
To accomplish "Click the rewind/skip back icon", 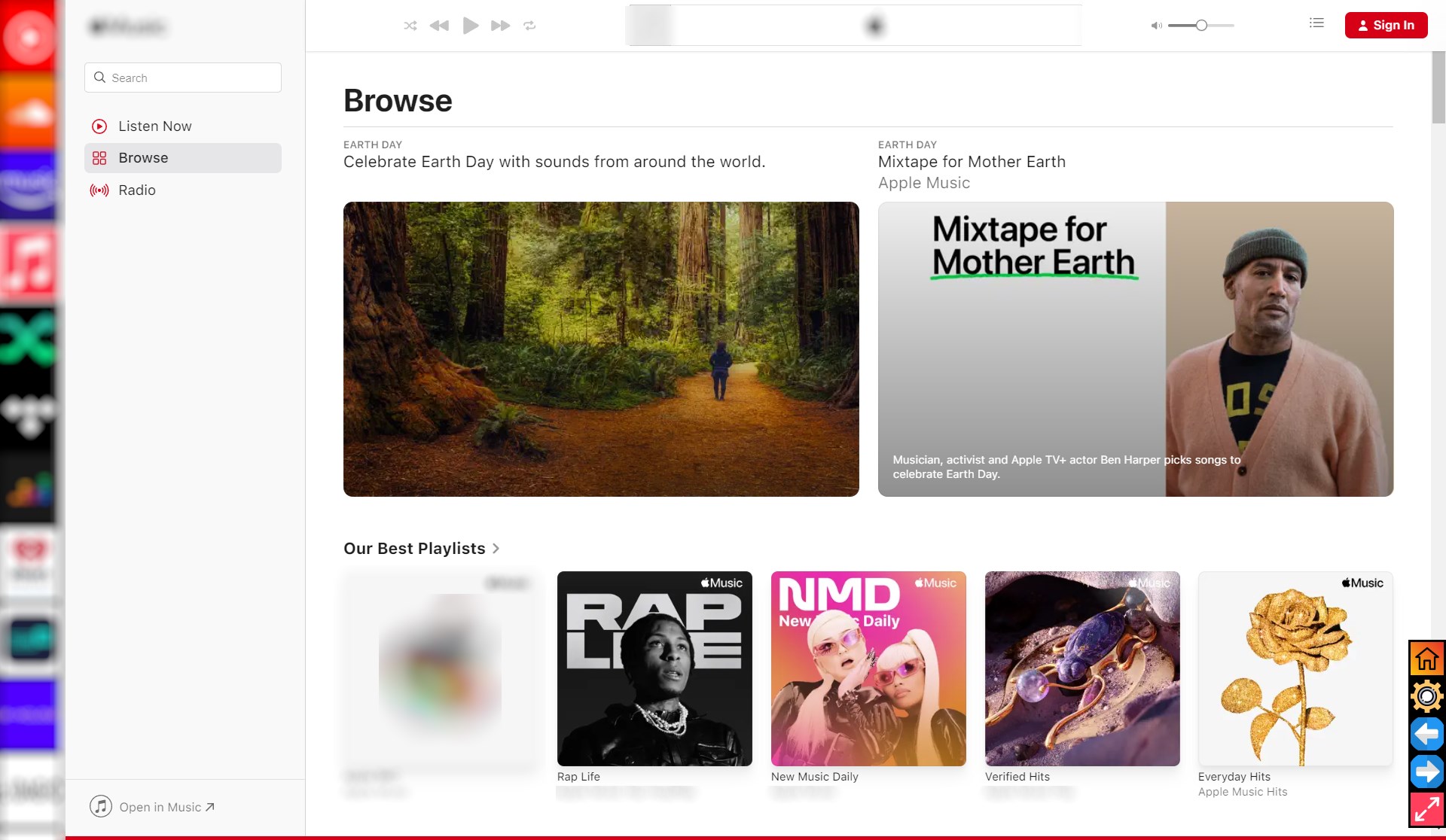I will point(440,25).
